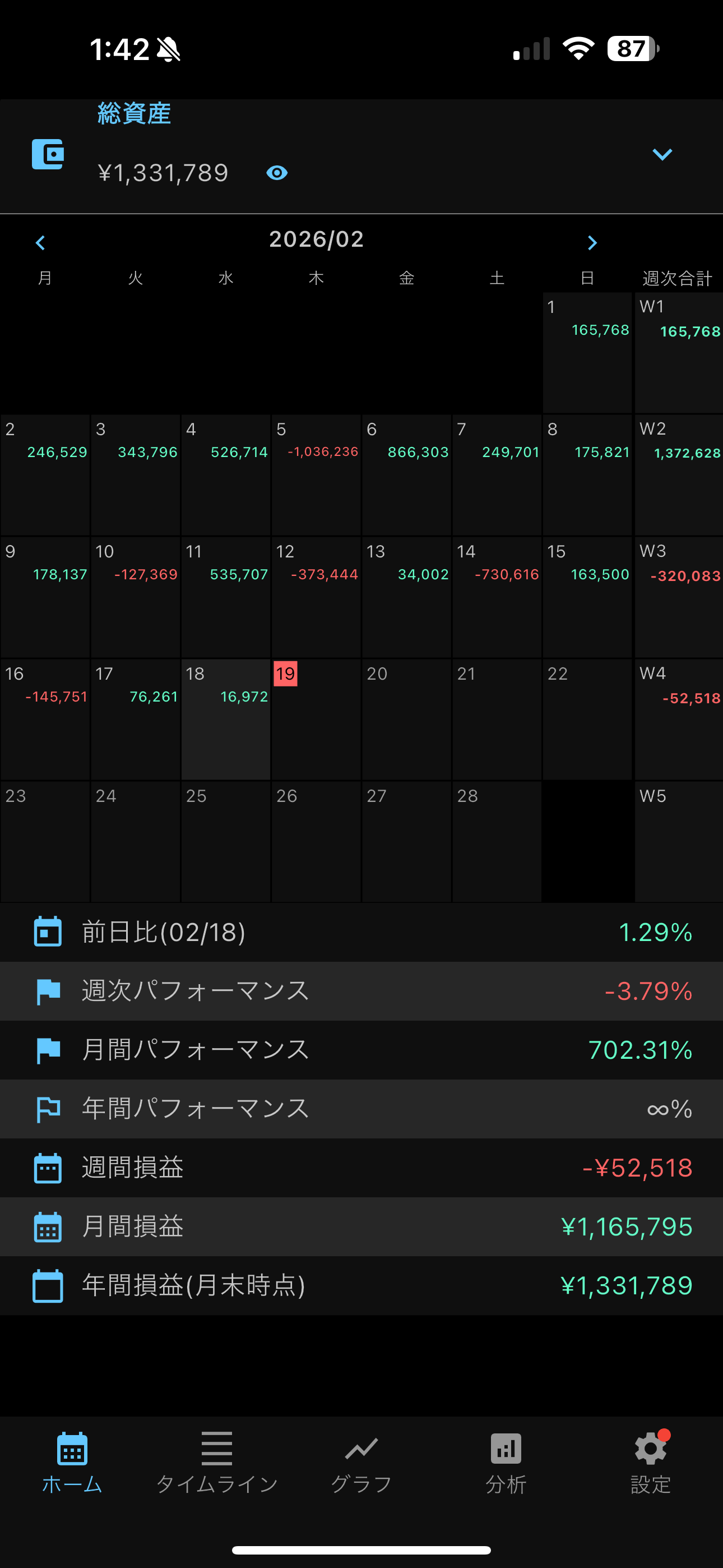Tap flag icon beside 週次パフォーマンス
723x1568 pixels.
[48, 991]
